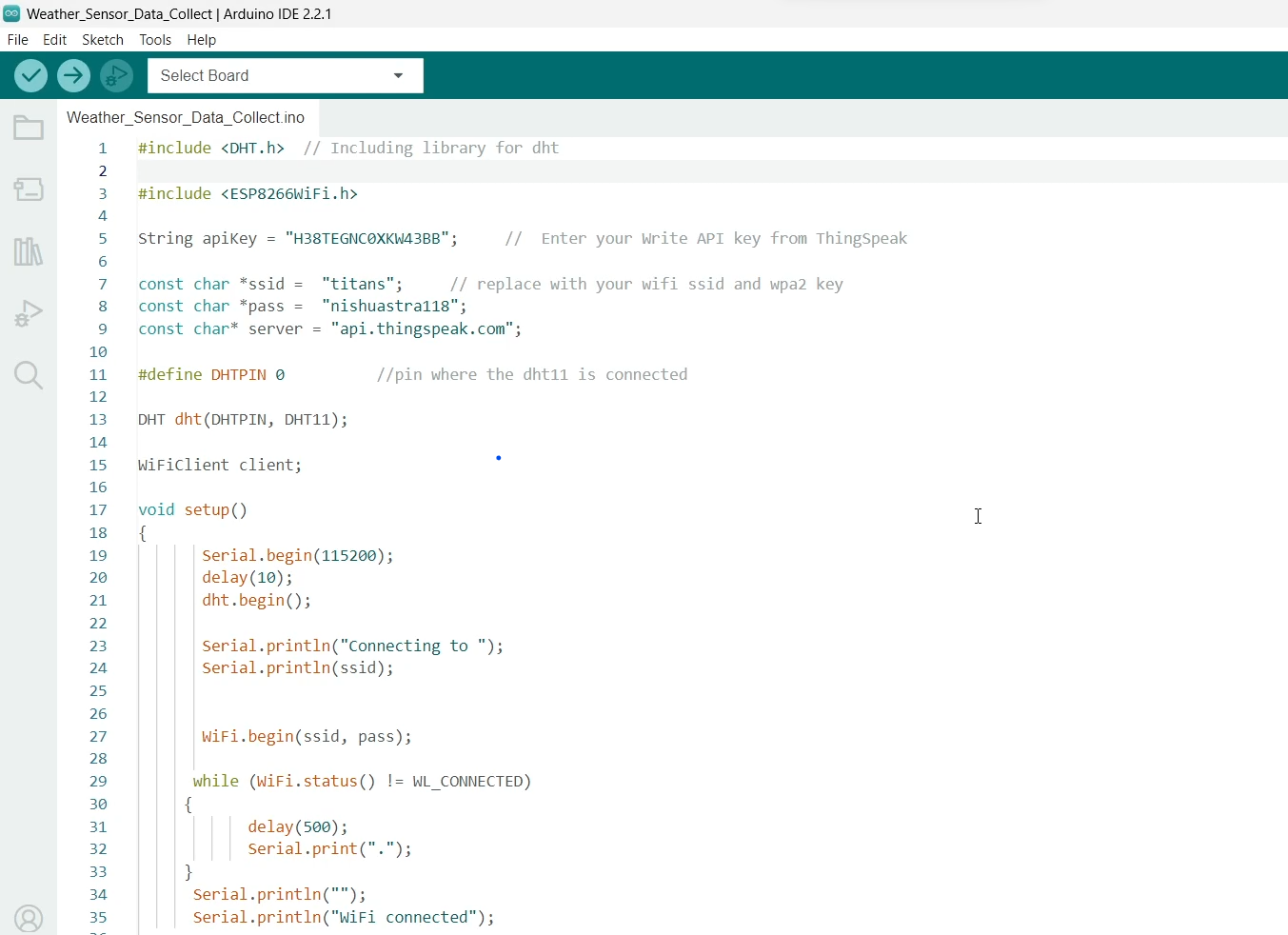The height and width of the screenshot is (935, 1288).
Task: Open the Help menu
Action: point(202,40)
